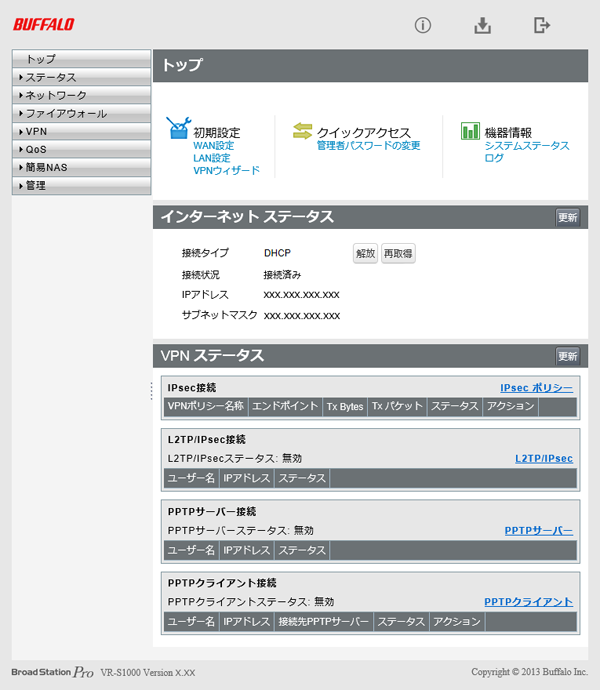Open the WAN設定 link

213,146
